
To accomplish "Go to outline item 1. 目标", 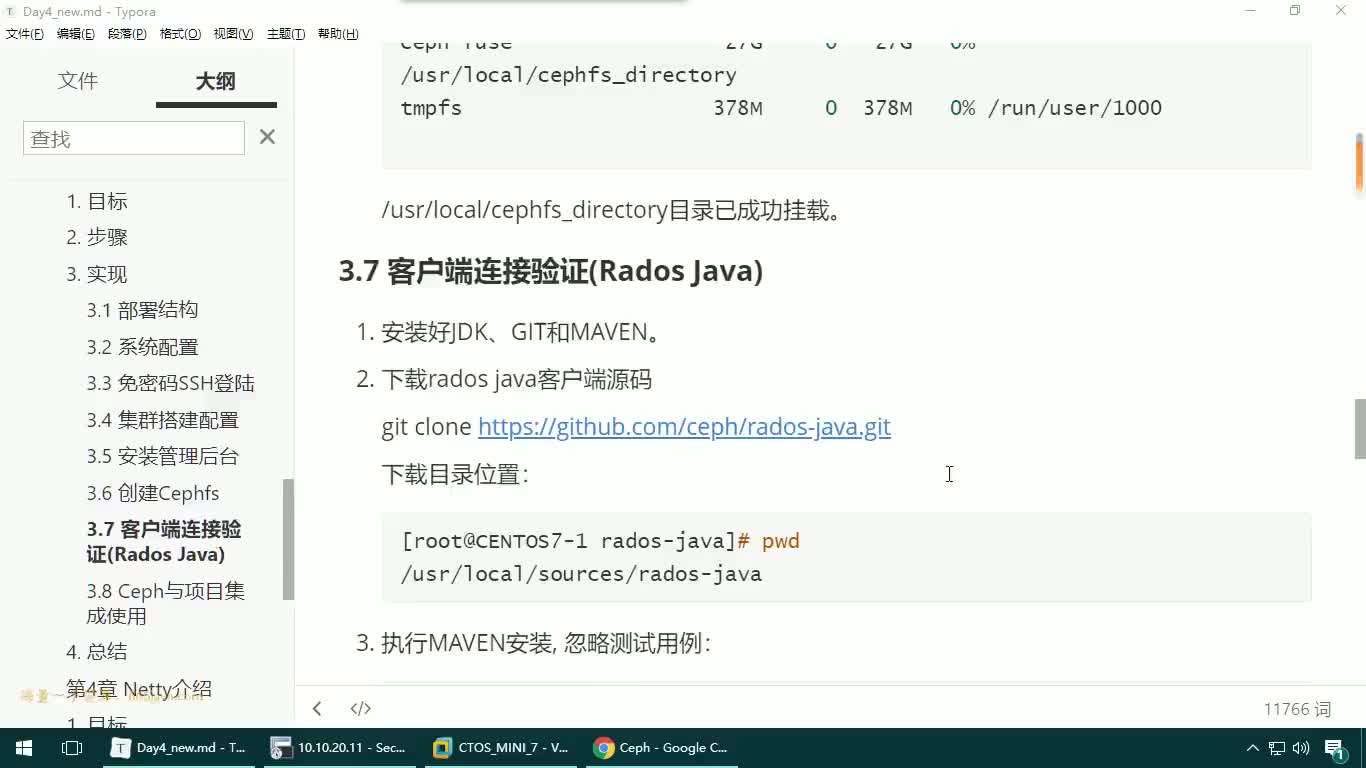I will 97,201.
